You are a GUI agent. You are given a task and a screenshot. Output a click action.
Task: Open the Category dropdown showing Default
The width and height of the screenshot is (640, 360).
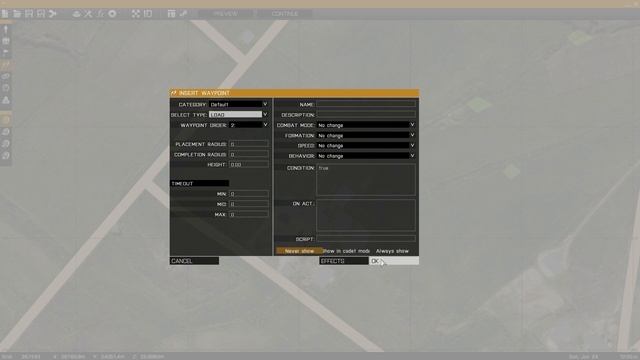click(238, 104)
